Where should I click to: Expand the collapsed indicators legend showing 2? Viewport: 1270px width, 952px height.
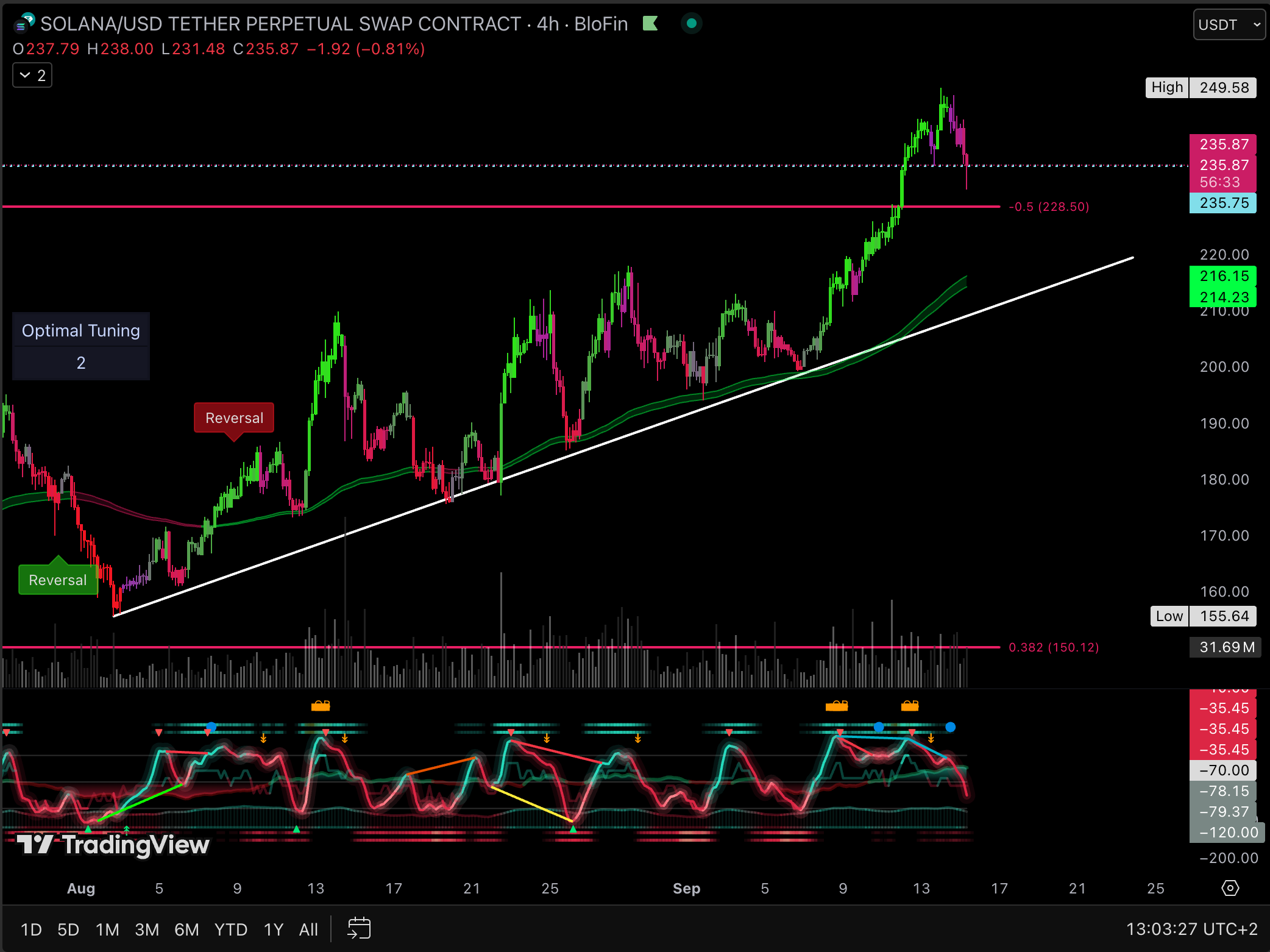32,76
